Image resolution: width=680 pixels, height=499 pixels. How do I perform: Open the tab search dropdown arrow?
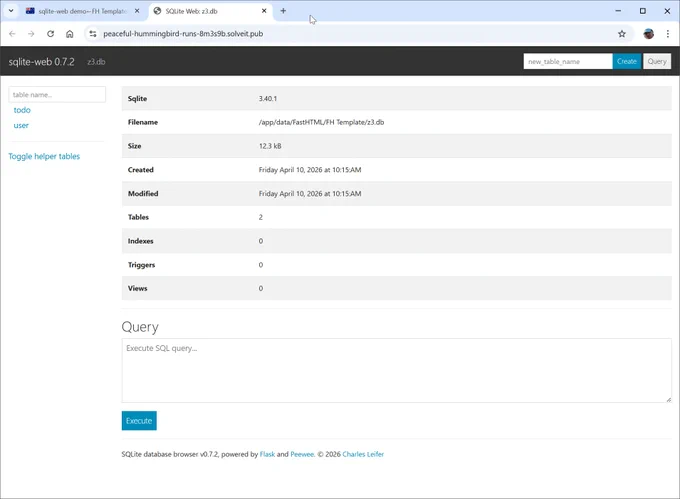11,11
